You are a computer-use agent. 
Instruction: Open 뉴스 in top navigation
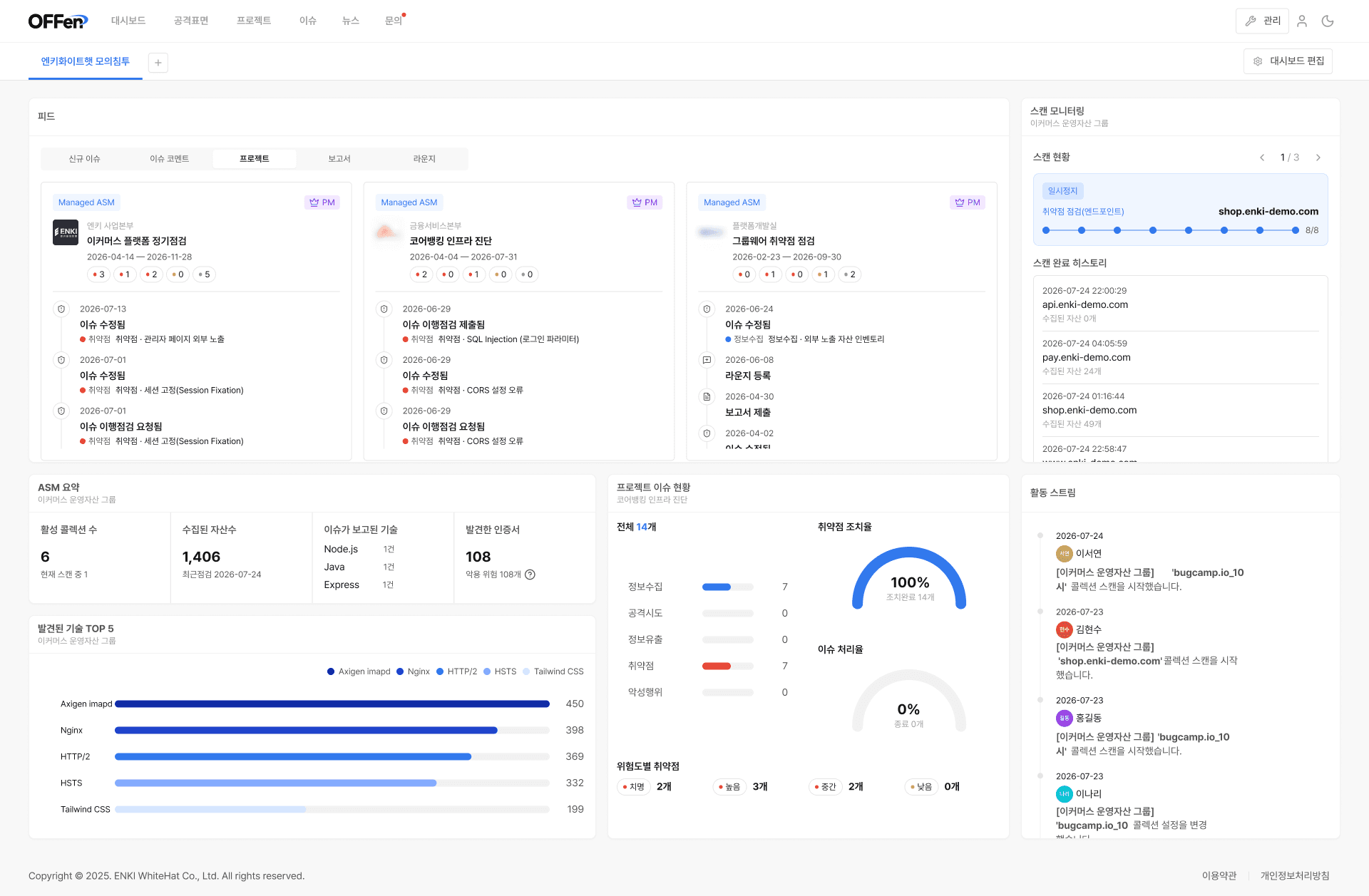click(x=351, y=21)
